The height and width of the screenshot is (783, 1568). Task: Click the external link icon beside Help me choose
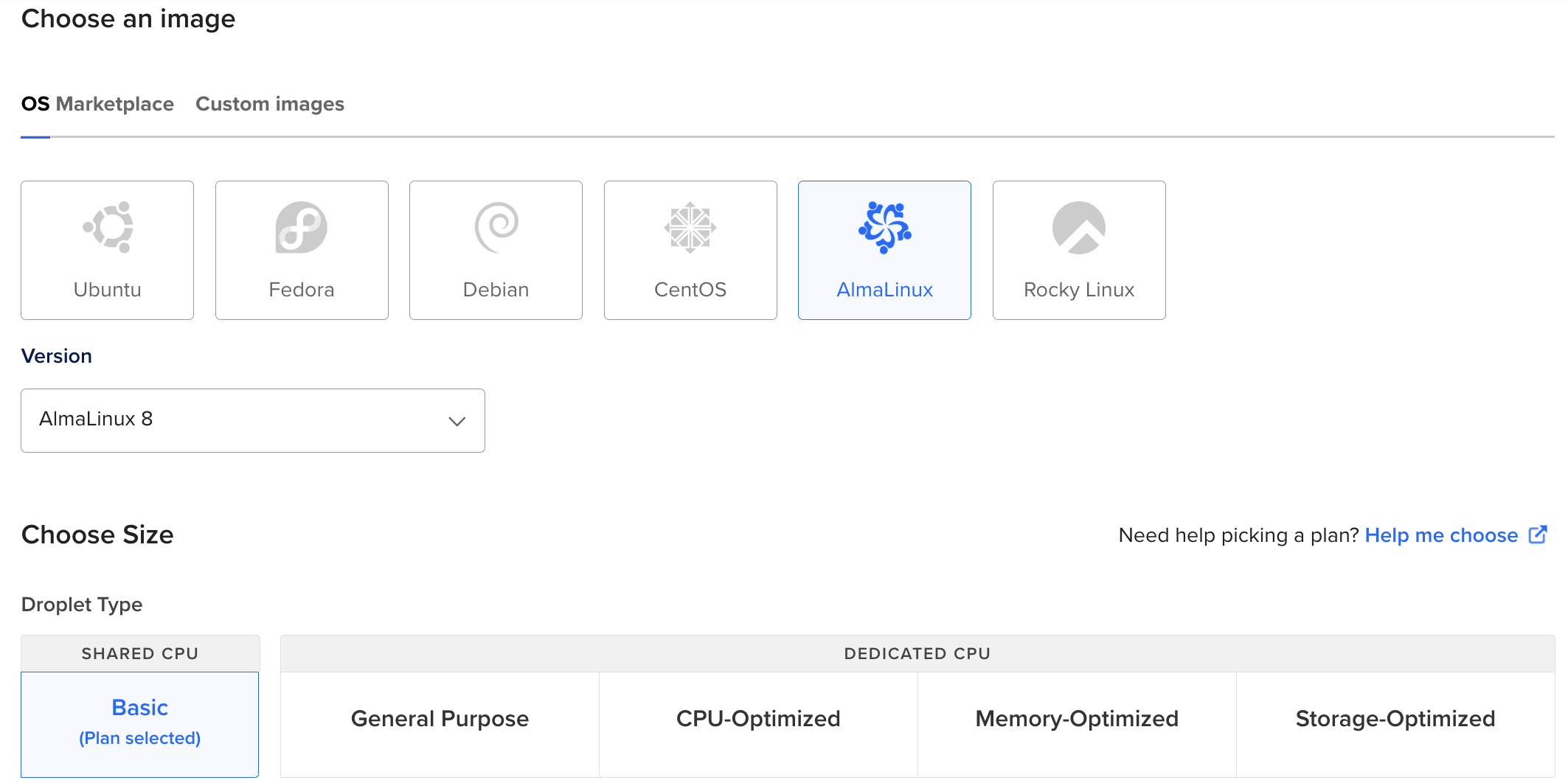click(1538, 535)
